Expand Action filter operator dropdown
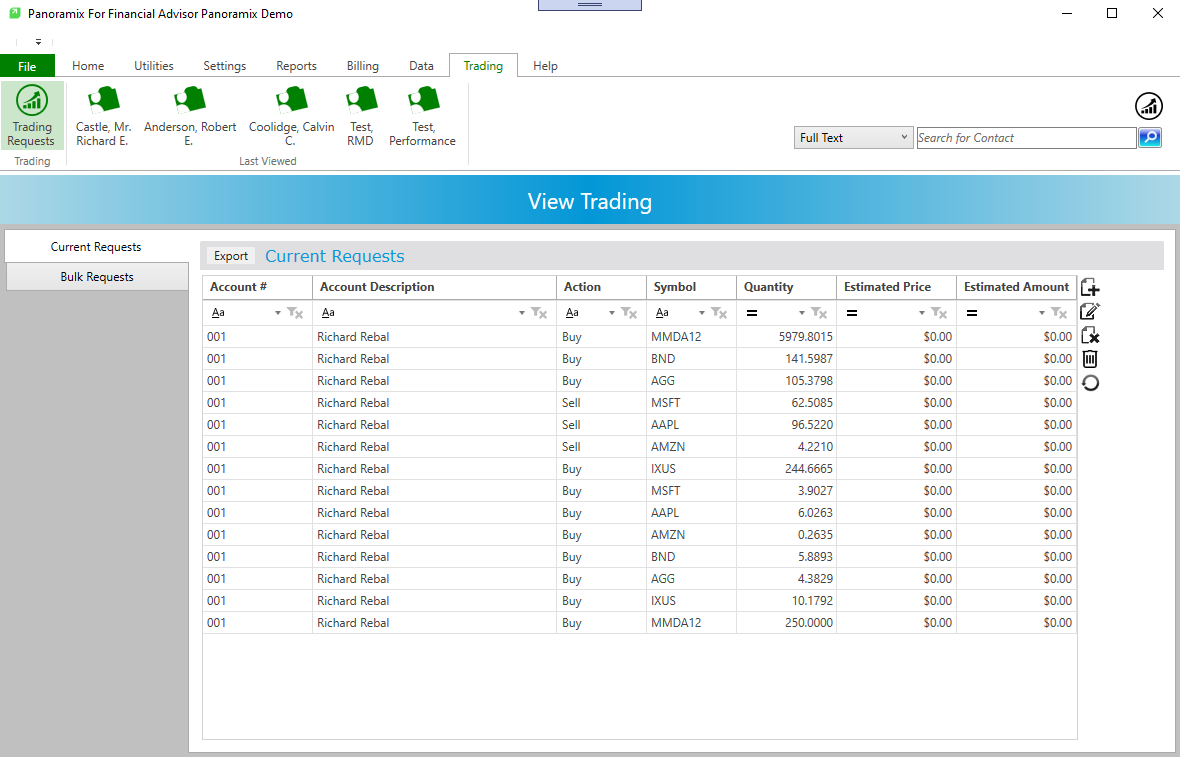Viewport: 1180px width, 757px height. [612, 312]
